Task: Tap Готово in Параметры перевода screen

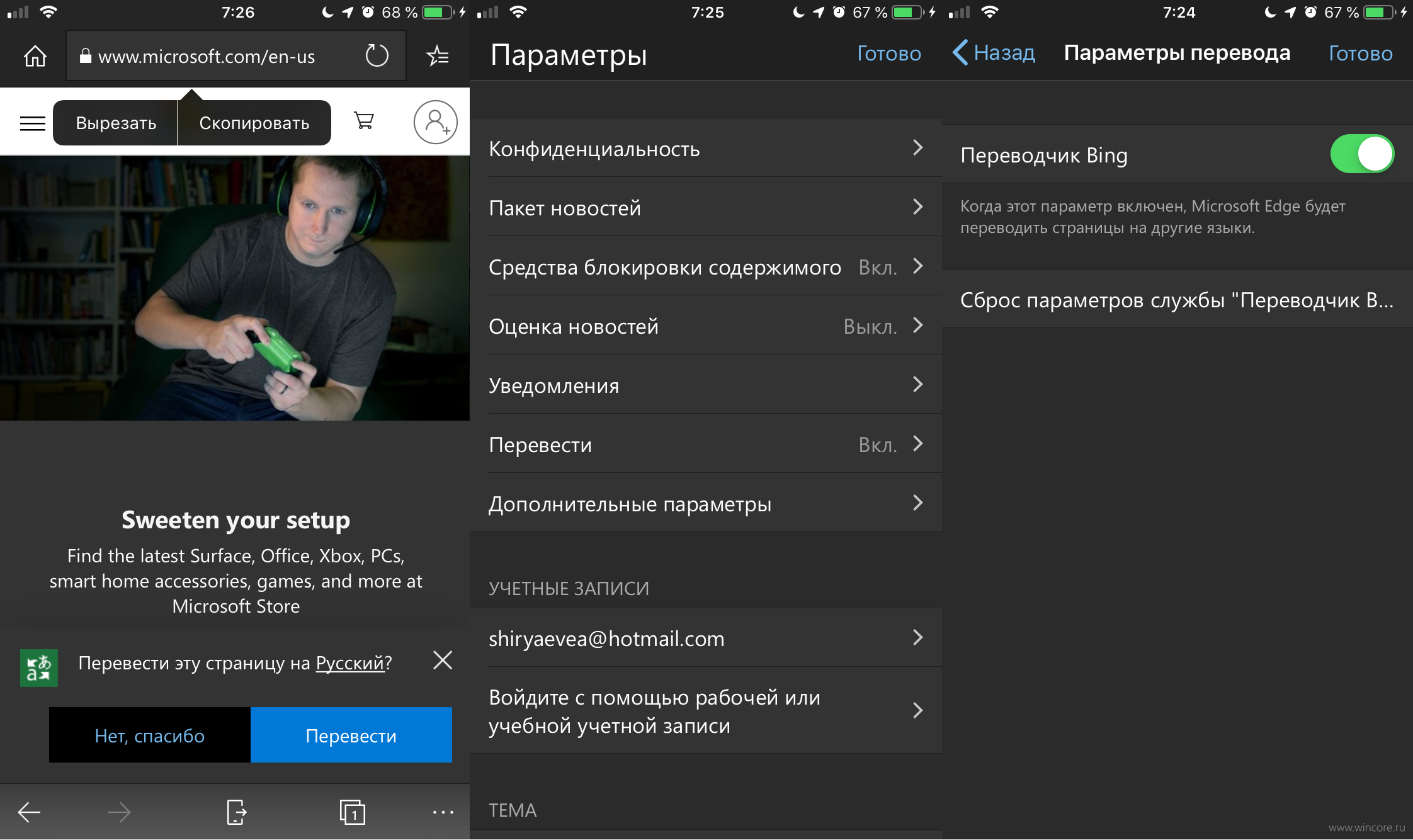Action: point(1361,54)
